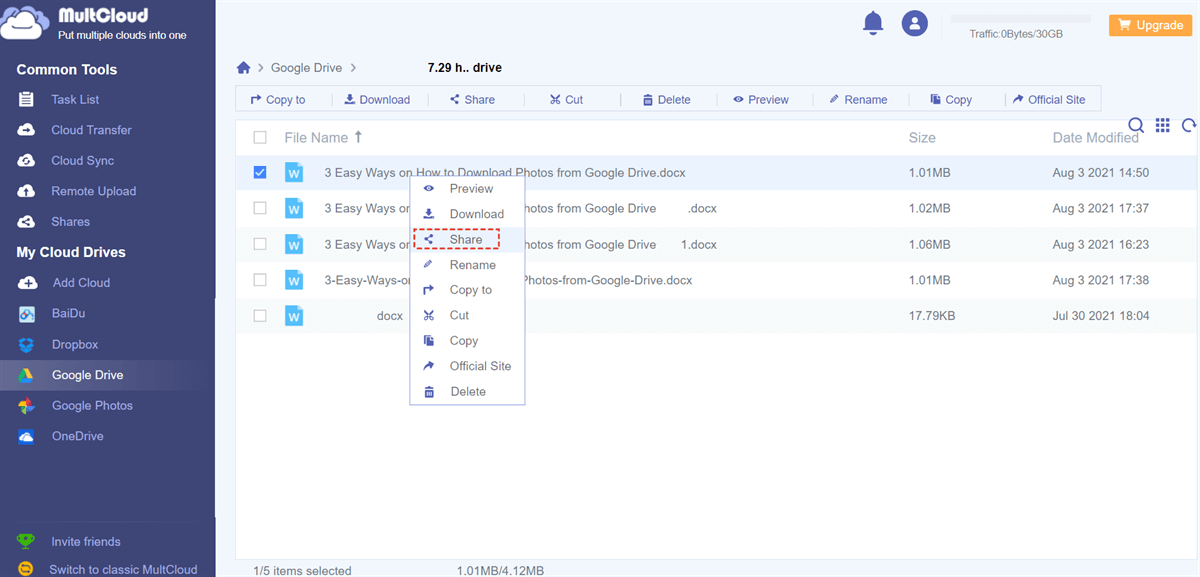1200x577 pixels.
Task: Click Size column header to sort
Action: pos(921,138)
